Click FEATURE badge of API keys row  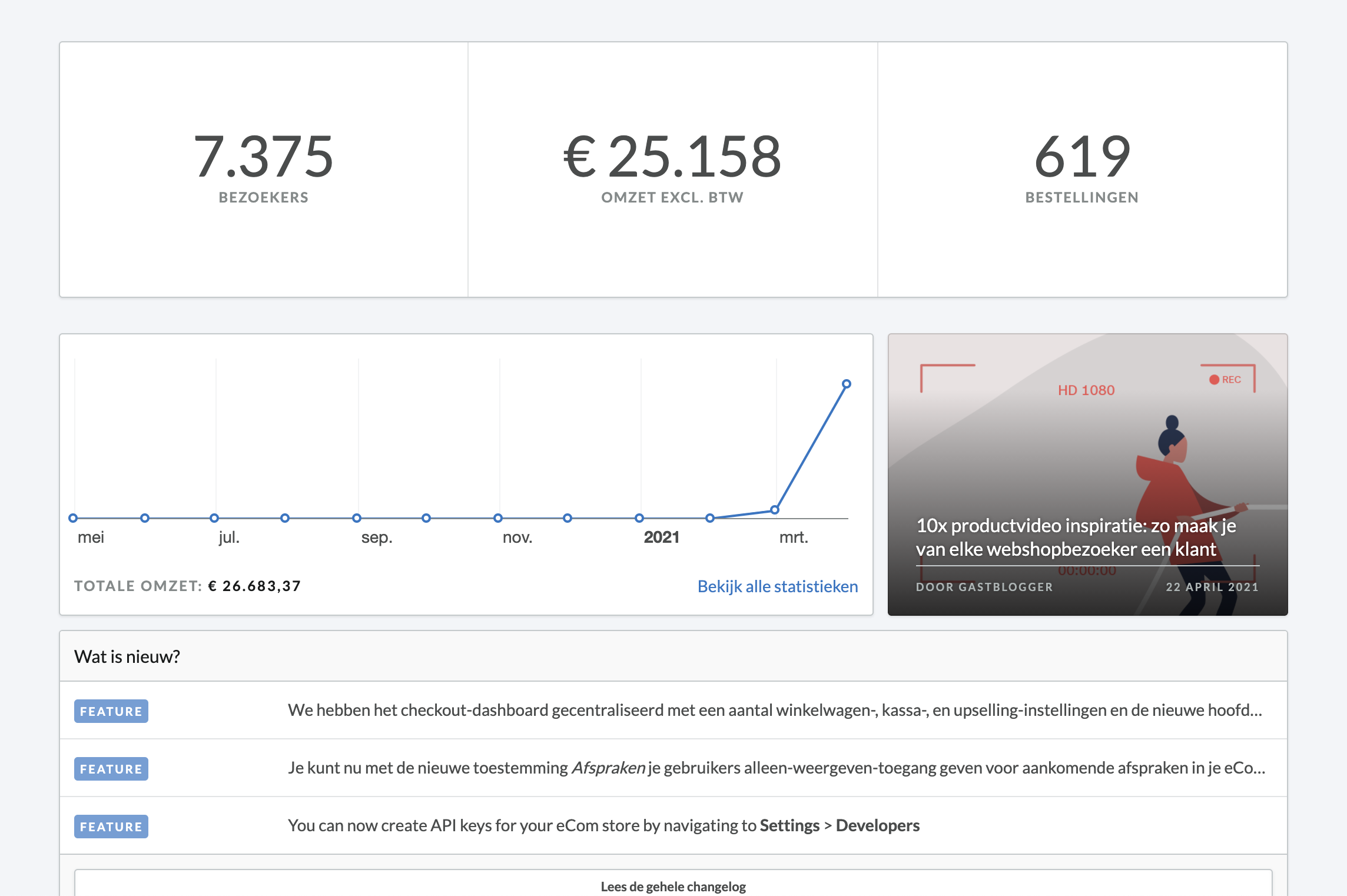point(111,827)
